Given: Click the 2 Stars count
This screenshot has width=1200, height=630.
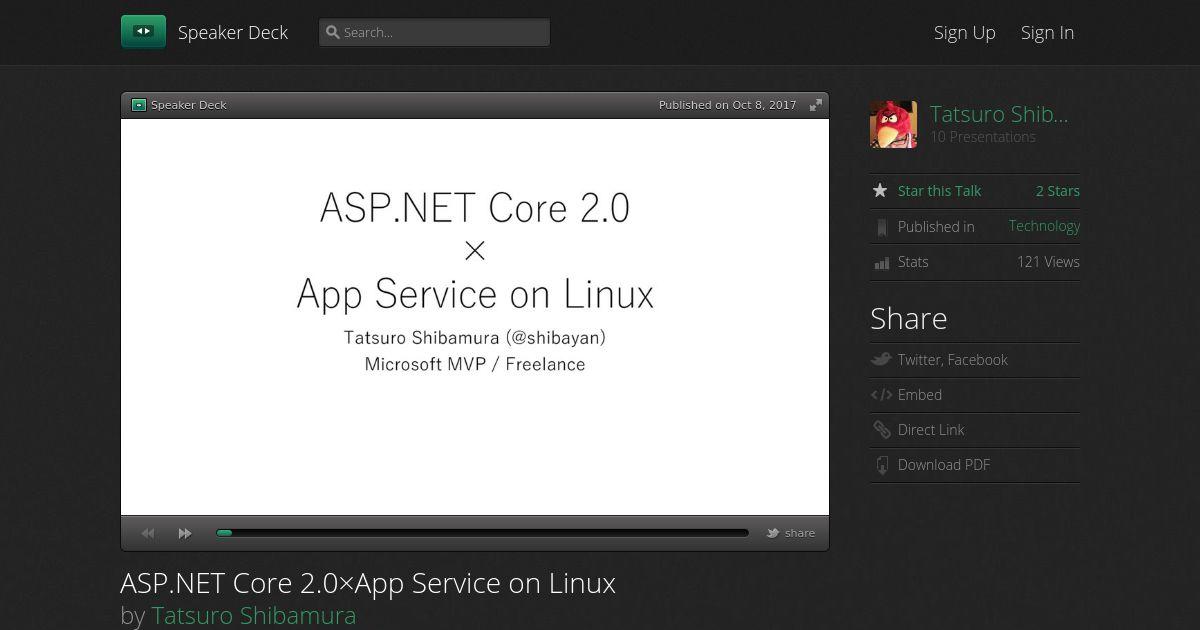Looking at the screenshot, I should [1058, 191].
